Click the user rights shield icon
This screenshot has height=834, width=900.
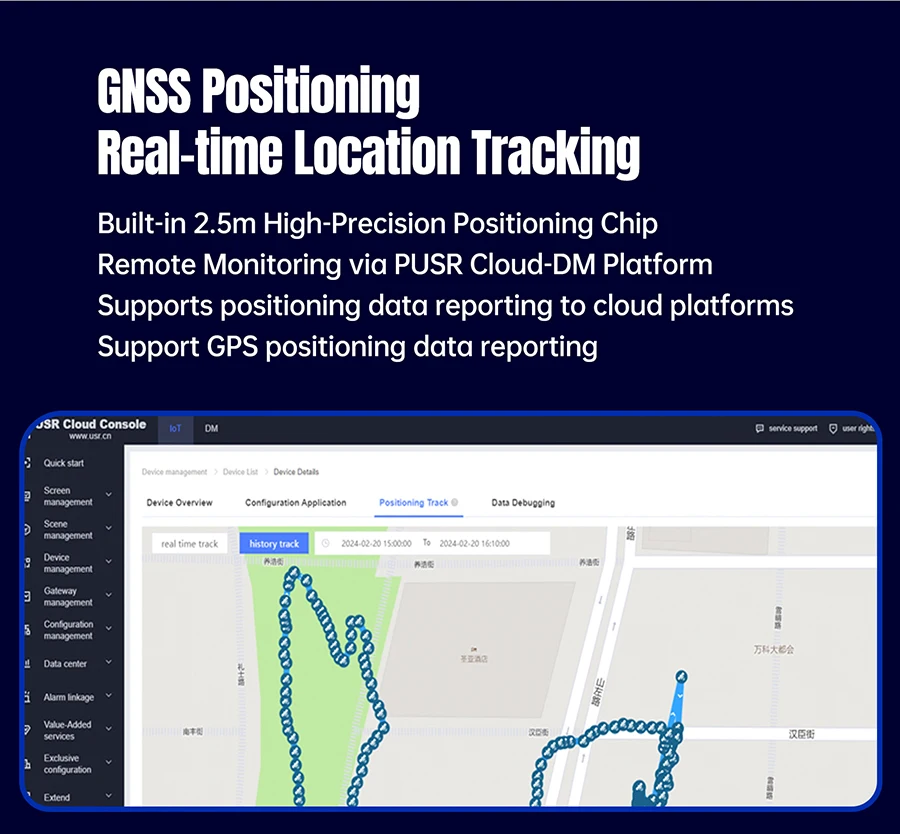click(x=833, y=429)
